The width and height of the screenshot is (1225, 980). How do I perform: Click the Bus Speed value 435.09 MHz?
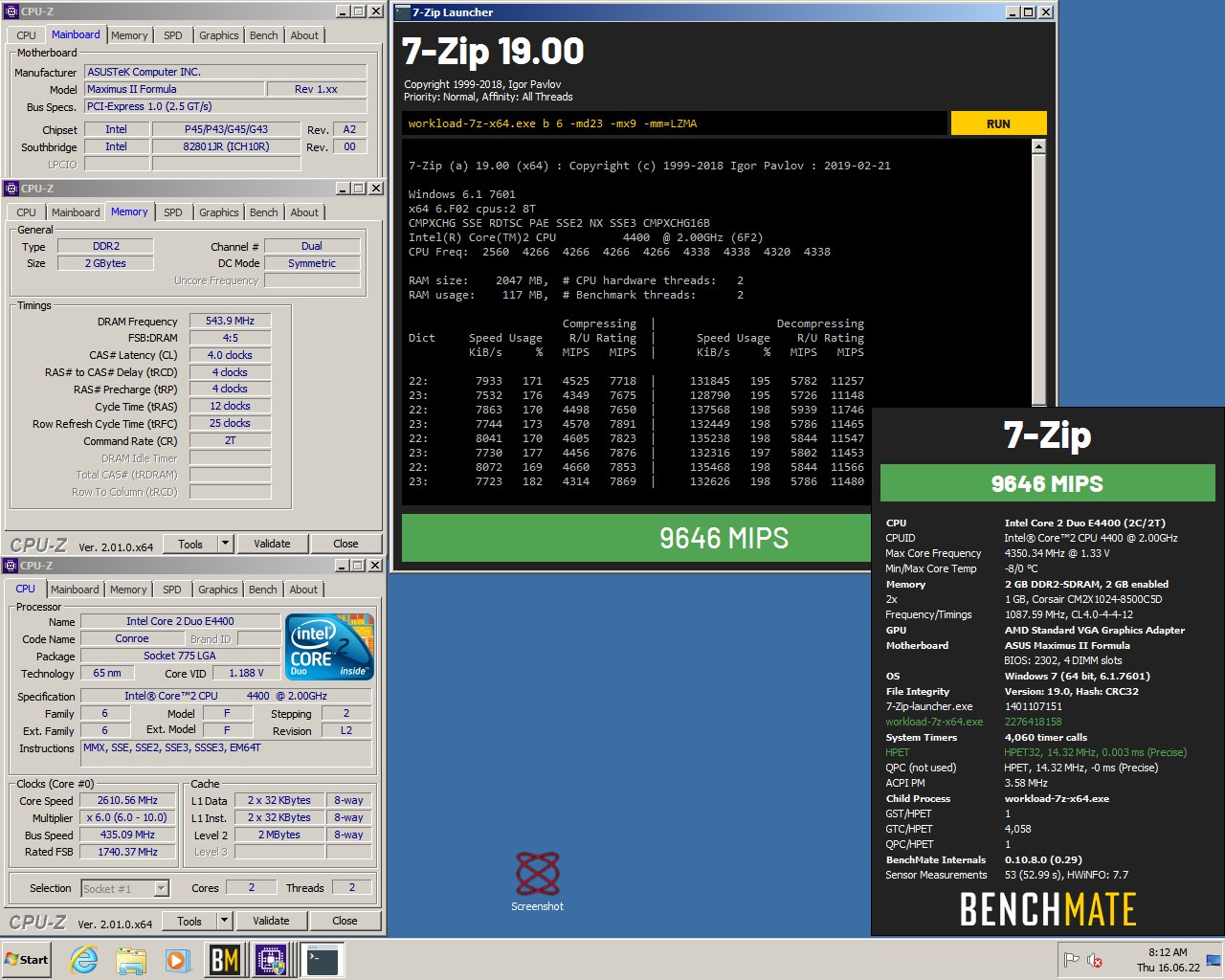(x=127, y=835)
